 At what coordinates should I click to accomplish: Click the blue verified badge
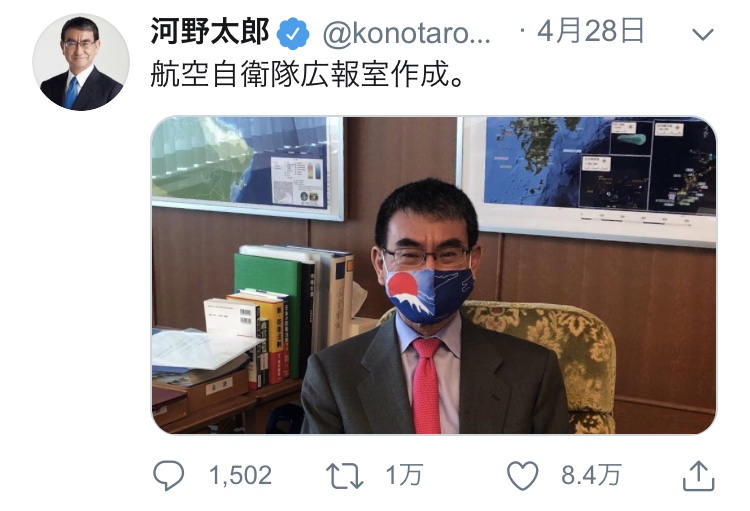click(x=294, y=33)
